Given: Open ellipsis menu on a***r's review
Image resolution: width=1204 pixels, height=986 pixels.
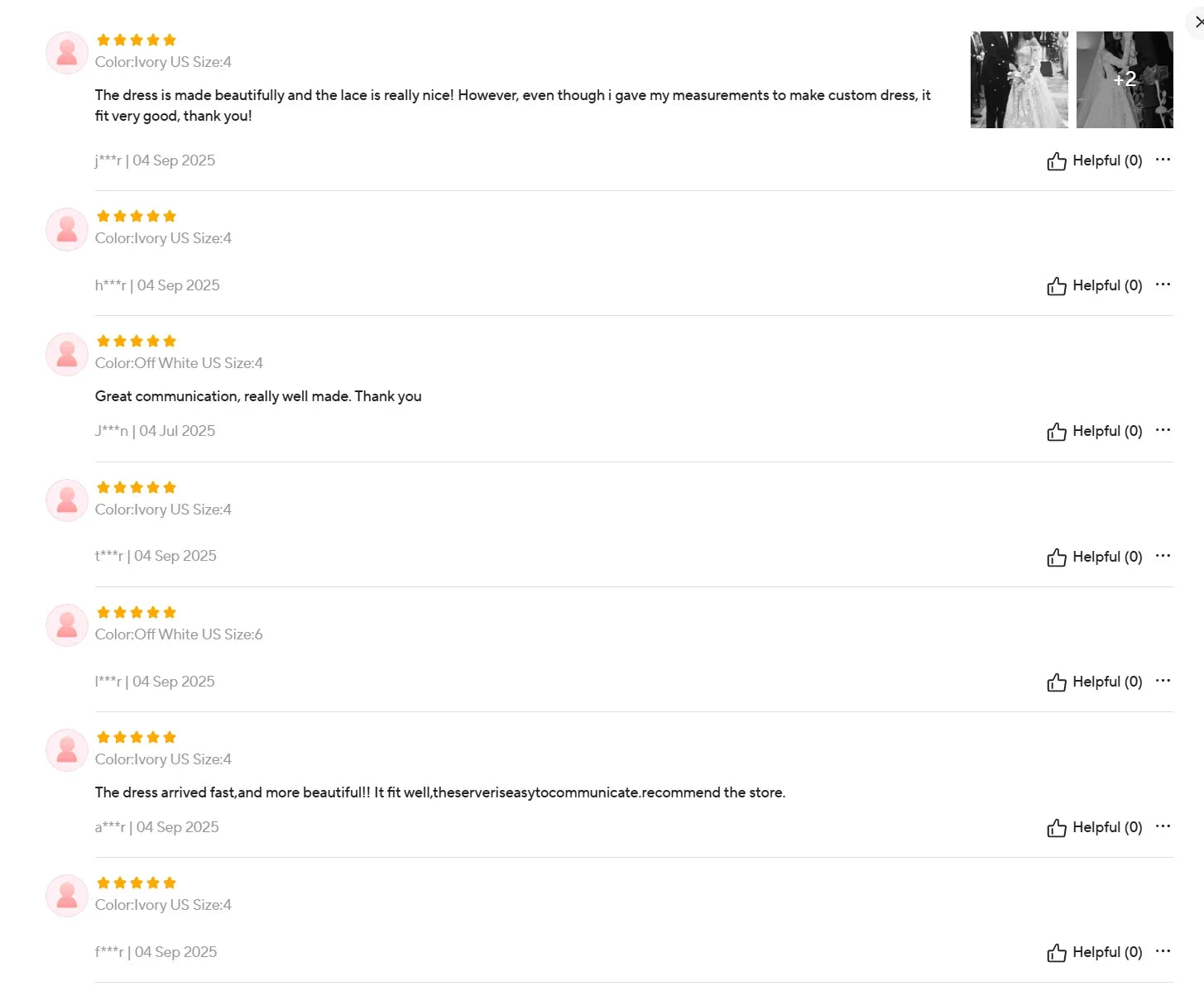Looking at the screenshot, I should (x=1163, y=826).
